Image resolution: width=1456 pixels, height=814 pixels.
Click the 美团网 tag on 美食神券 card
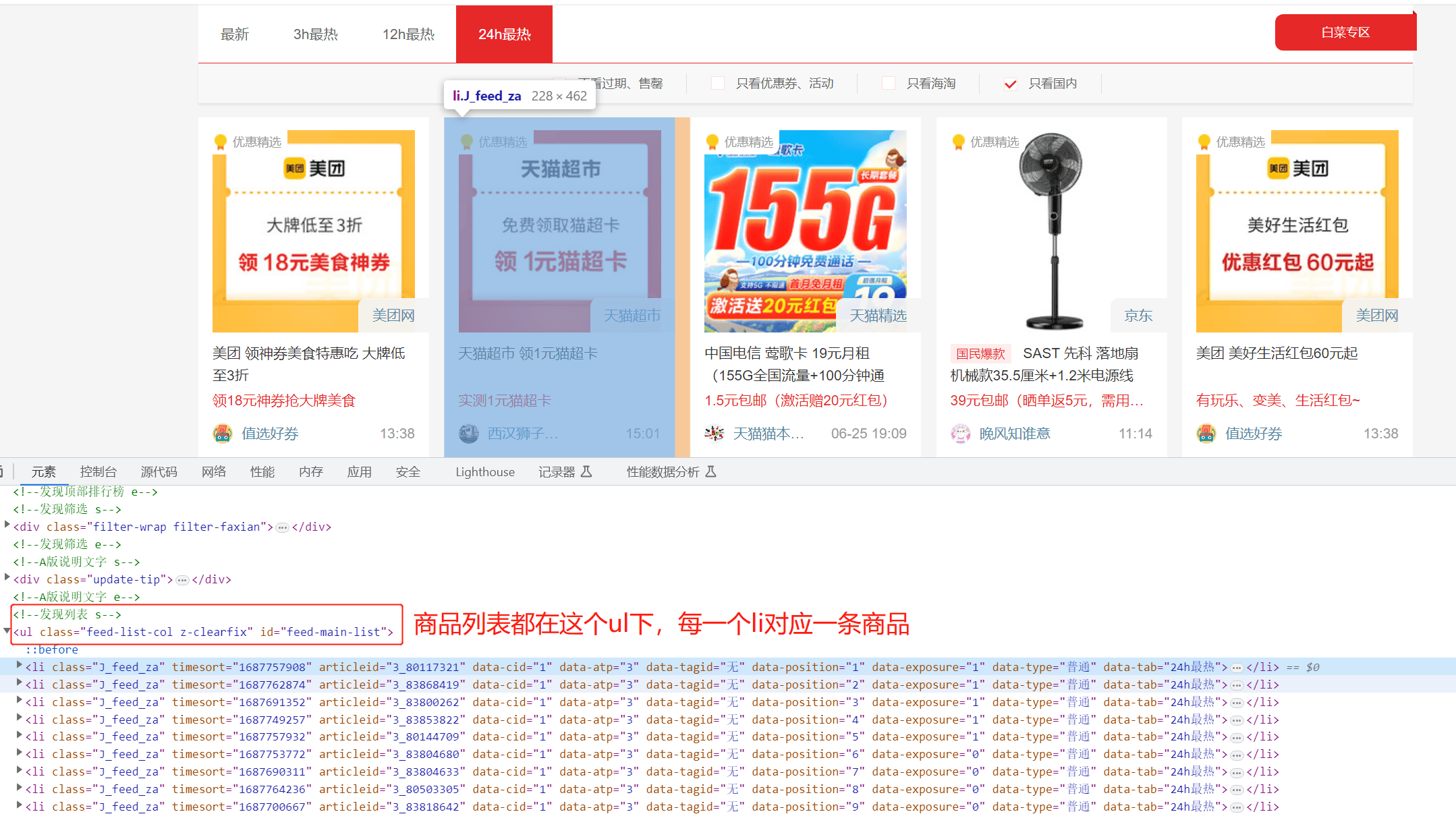[x=393, y=316]
